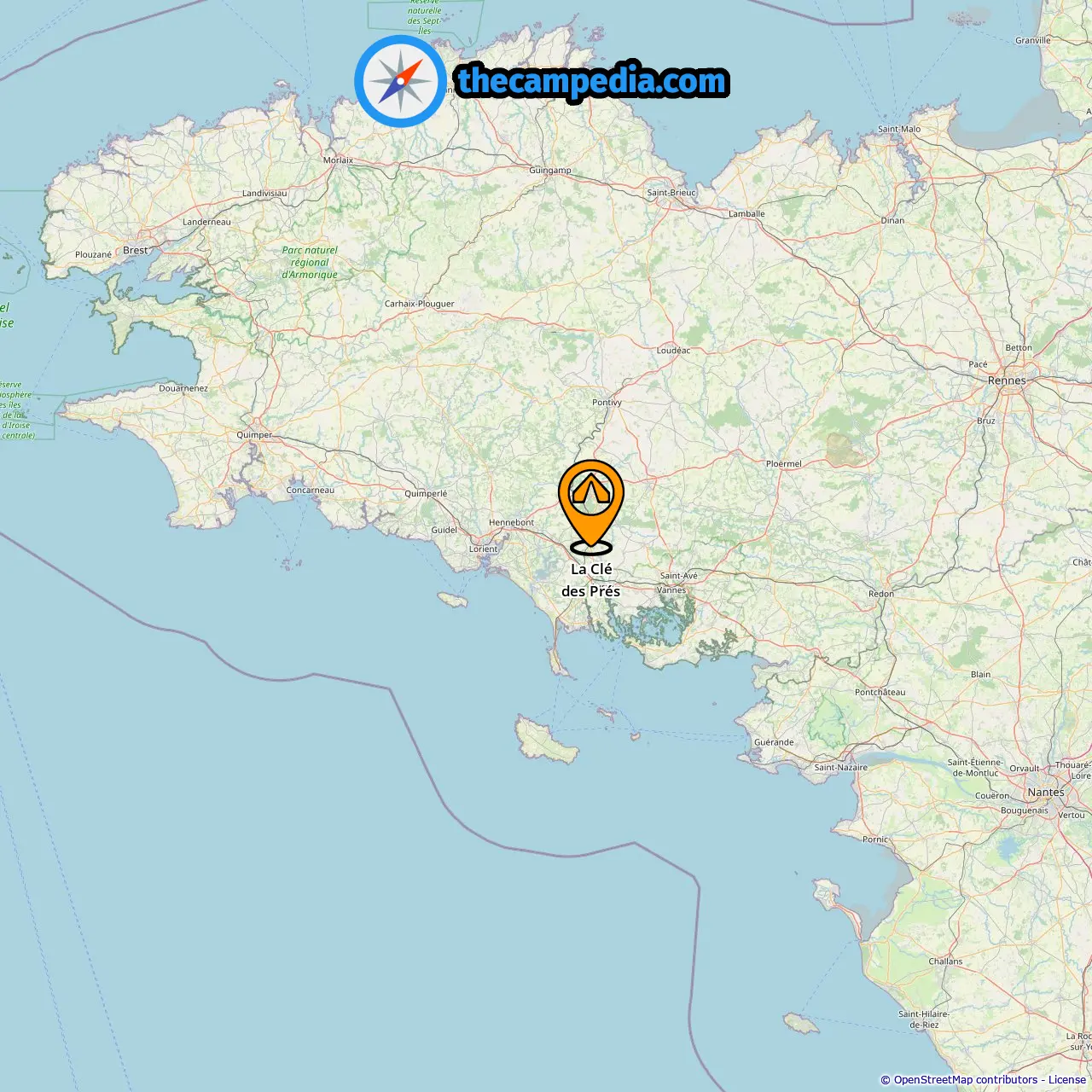Screen dimensions: 1092x1092
Task: Click the orange campsite tent marker
Action: (x=591, y=506)
